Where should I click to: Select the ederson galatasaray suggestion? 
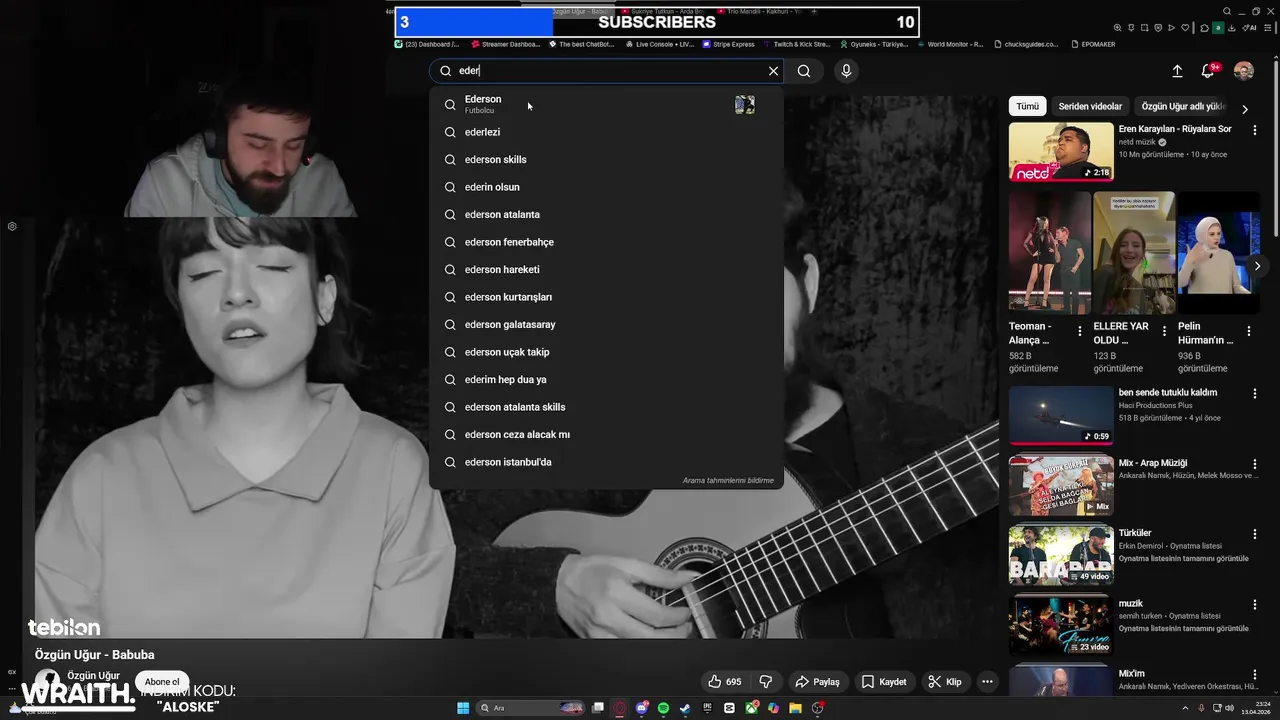coord(606,324)
